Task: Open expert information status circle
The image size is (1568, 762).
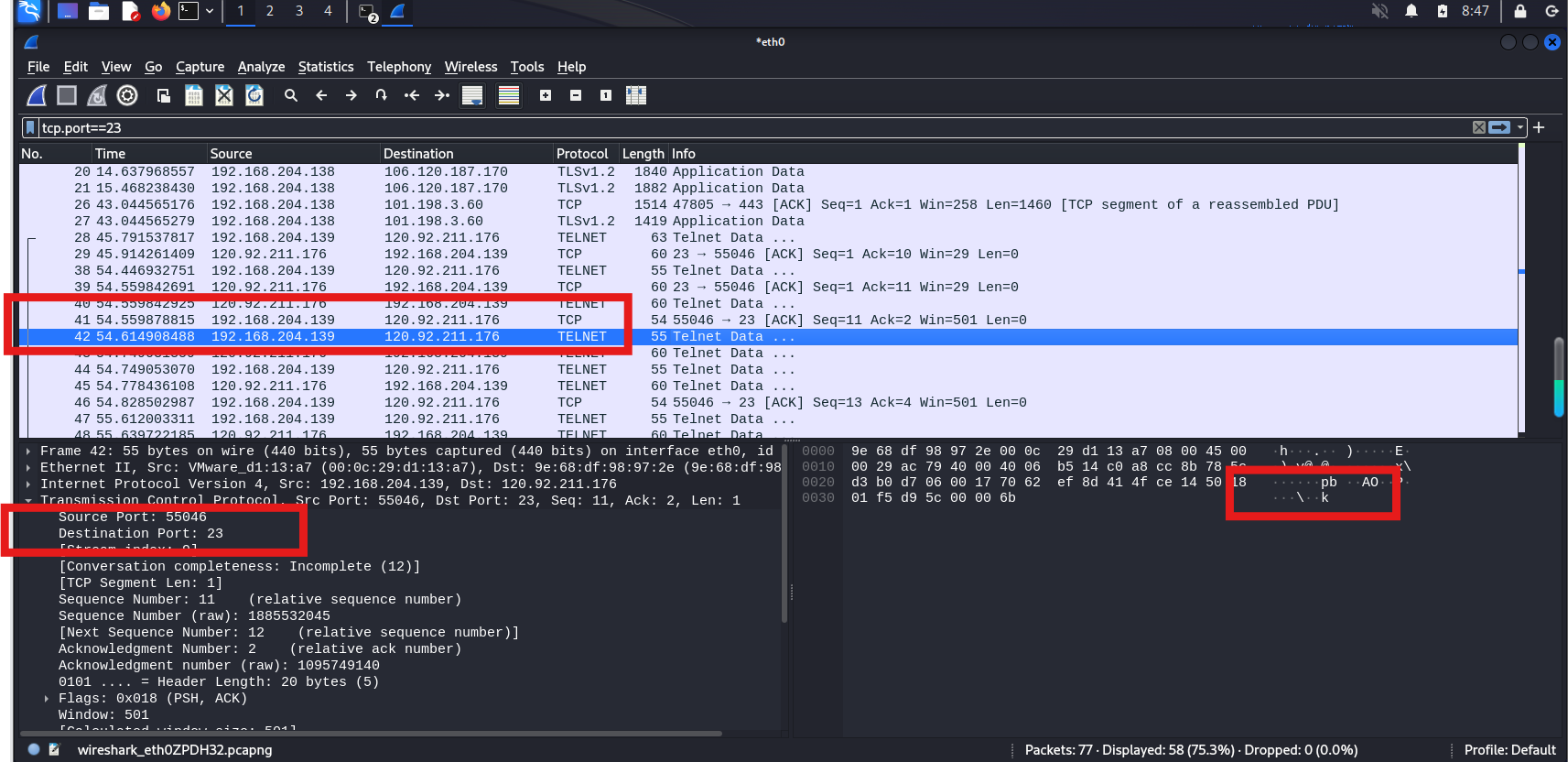Action: [x=34, y=749]
